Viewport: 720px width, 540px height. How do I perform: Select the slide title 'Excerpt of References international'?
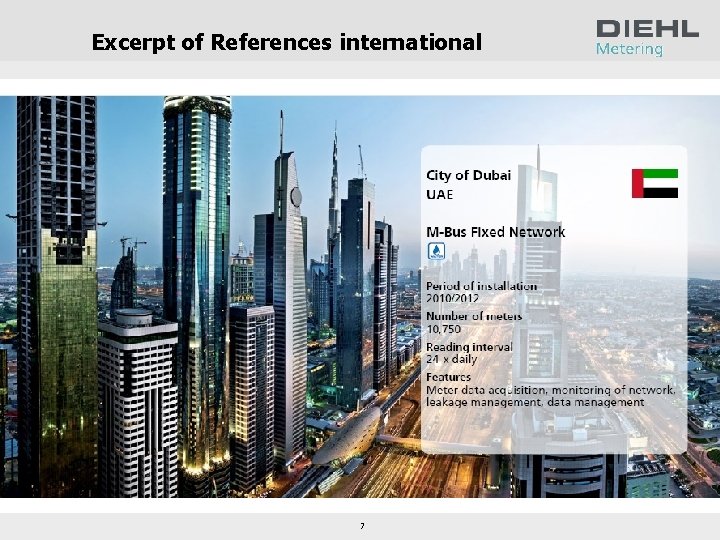click(x=287, y=42)
